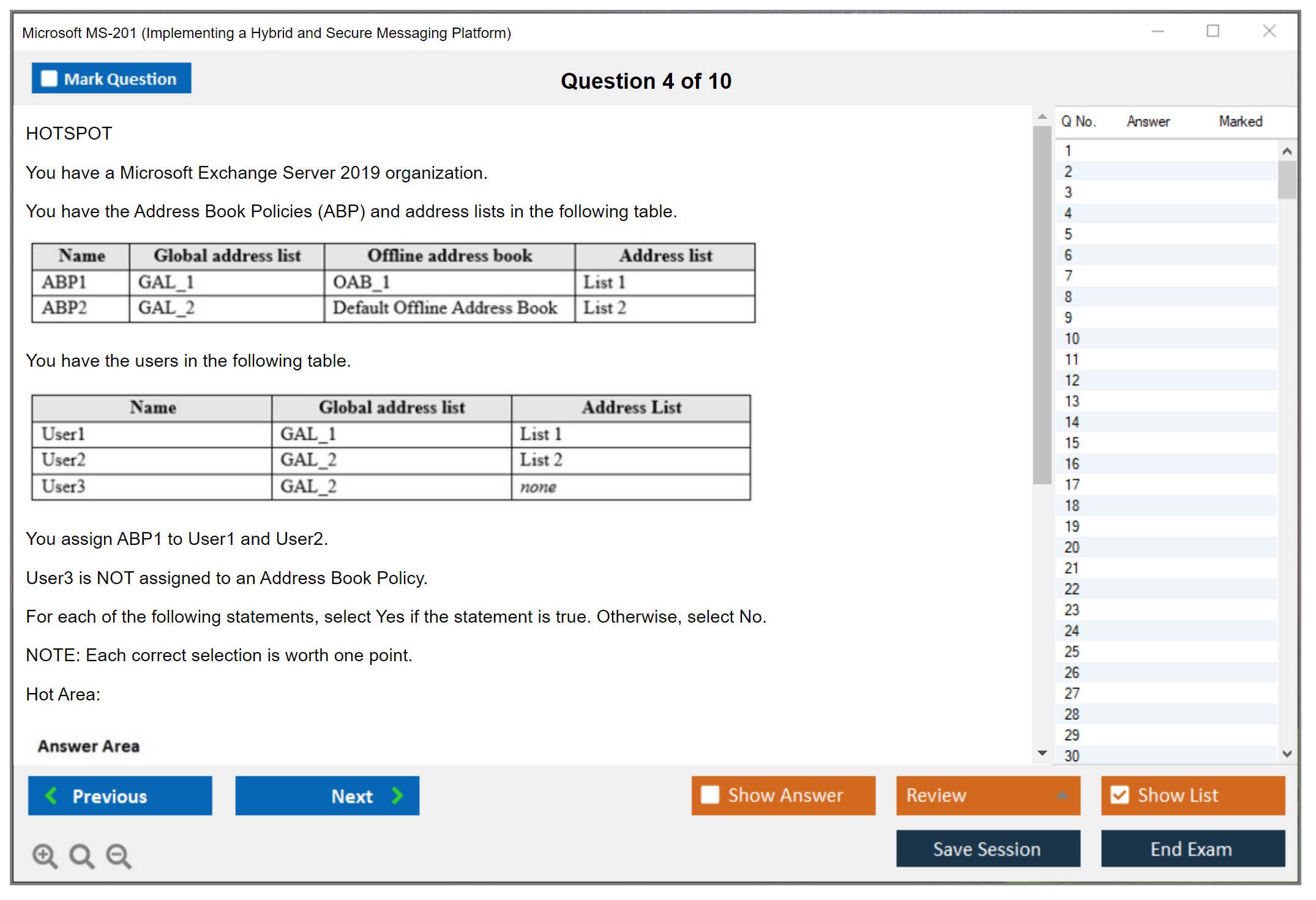
Task: Enable the Show Answer checkbox
Action: coord(710,795)
